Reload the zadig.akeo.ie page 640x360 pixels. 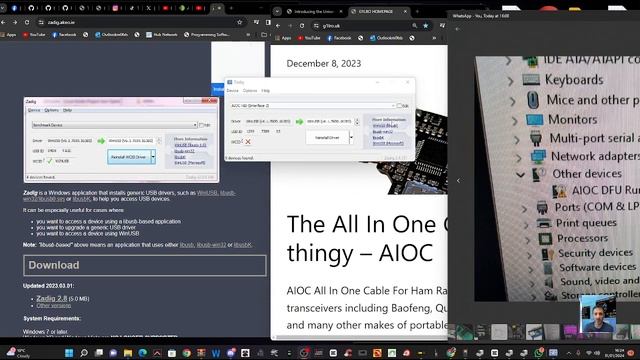coord(27,22)
